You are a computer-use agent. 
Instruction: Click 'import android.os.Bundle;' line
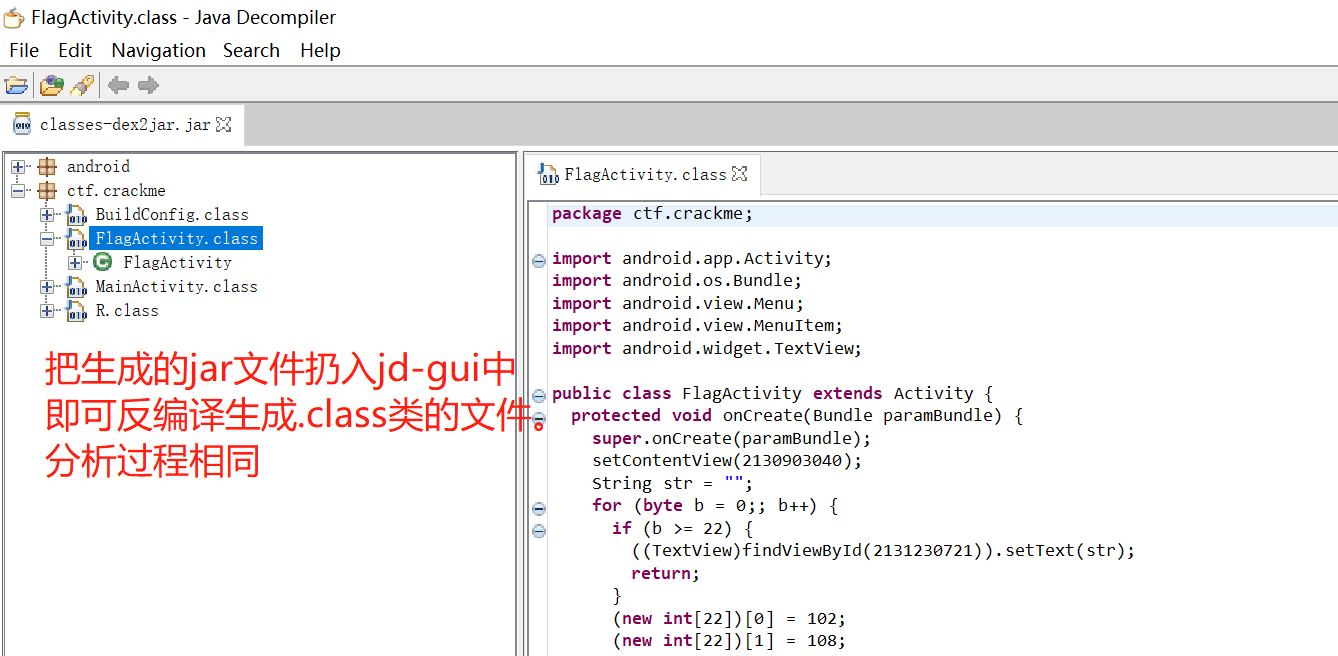(x=677, y=281)
